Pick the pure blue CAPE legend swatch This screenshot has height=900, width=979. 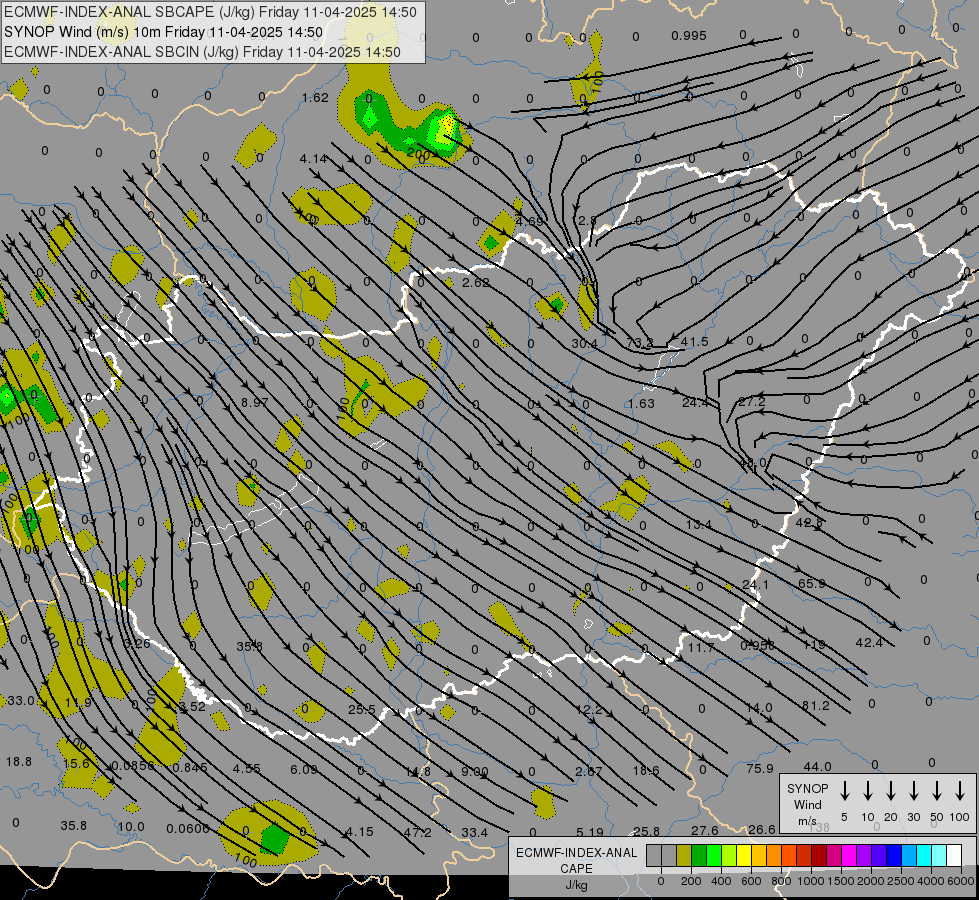tap(895, 855)
